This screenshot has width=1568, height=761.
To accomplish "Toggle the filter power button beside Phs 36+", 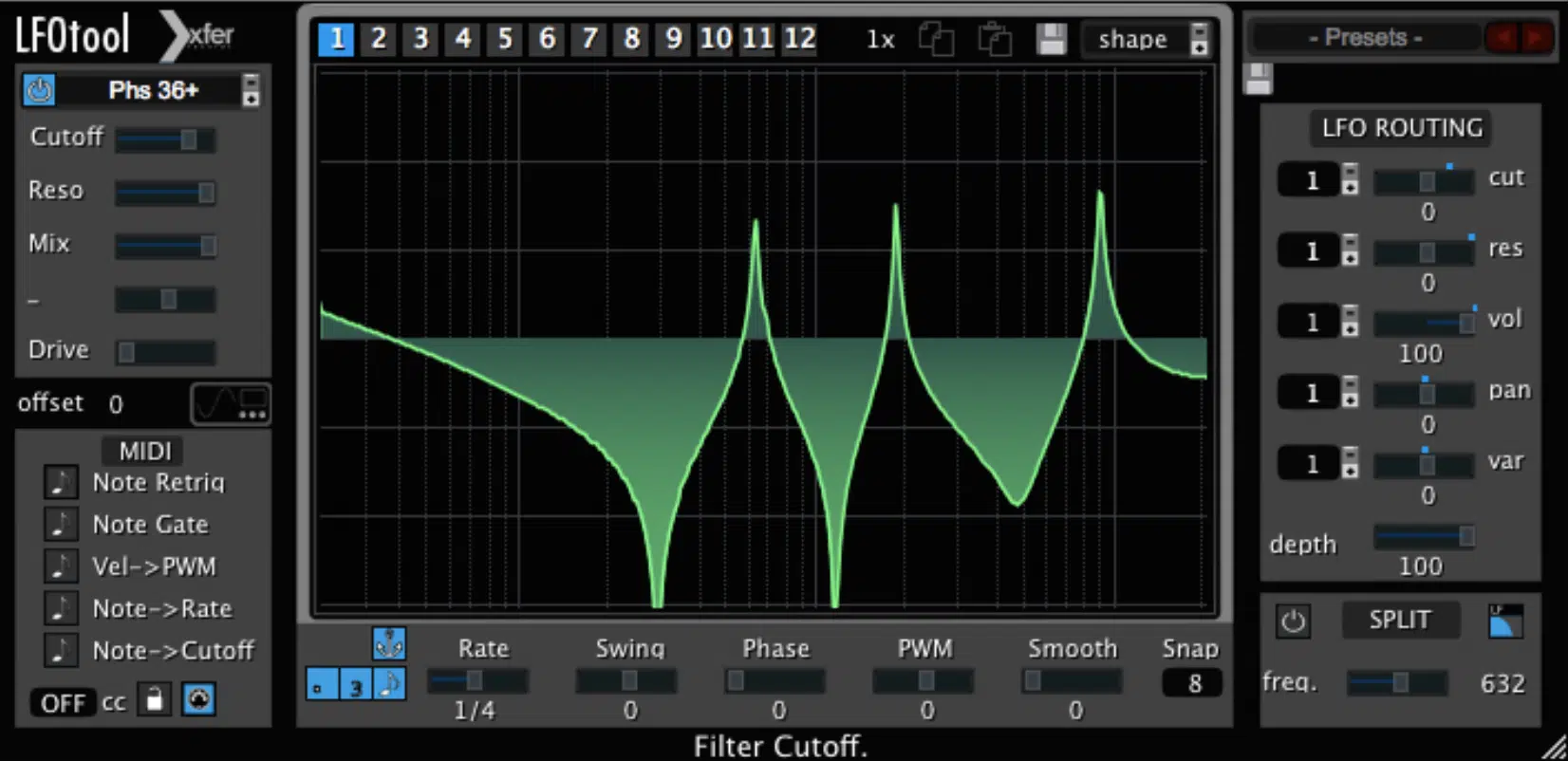I will click(39, 90).
